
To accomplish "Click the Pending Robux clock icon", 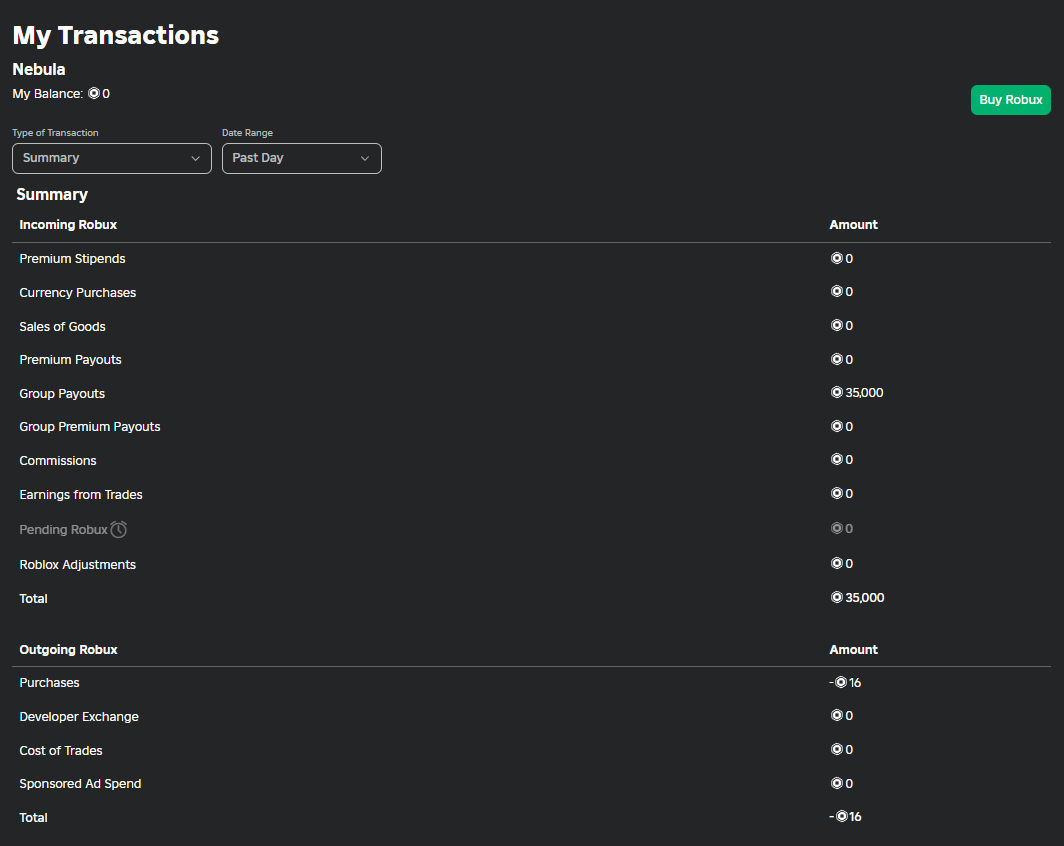I will click(x=119, y=529).
